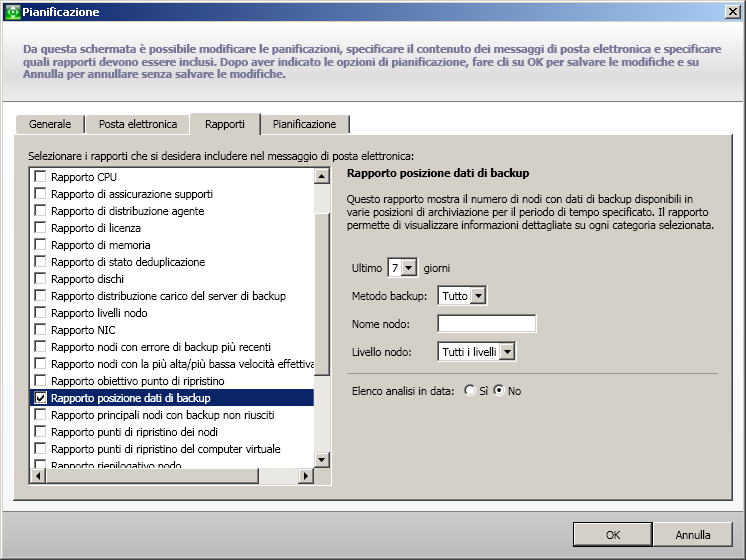
Task: Open the Ultimo giorni dropdown
Action: point(409,268)
